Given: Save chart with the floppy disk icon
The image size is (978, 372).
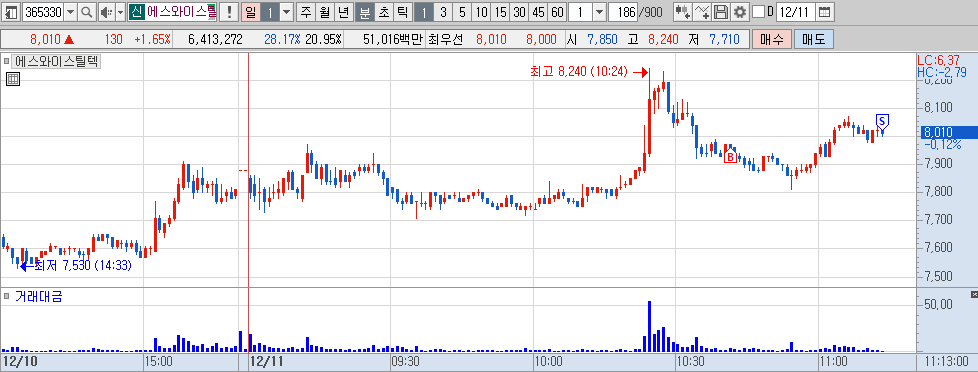Looking at the screenshot, I should (721, 12).
